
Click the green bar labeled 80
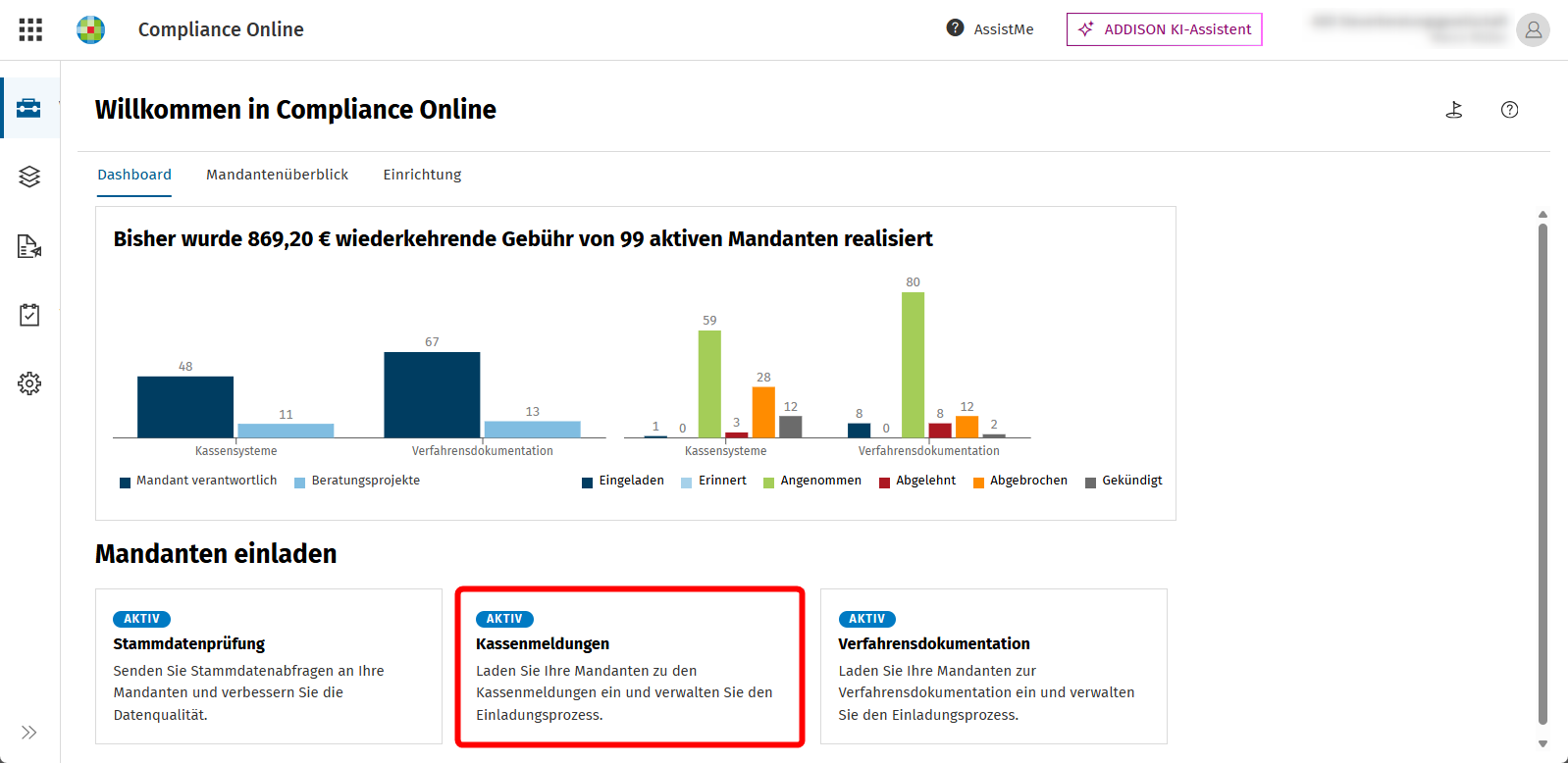point(913,365)
